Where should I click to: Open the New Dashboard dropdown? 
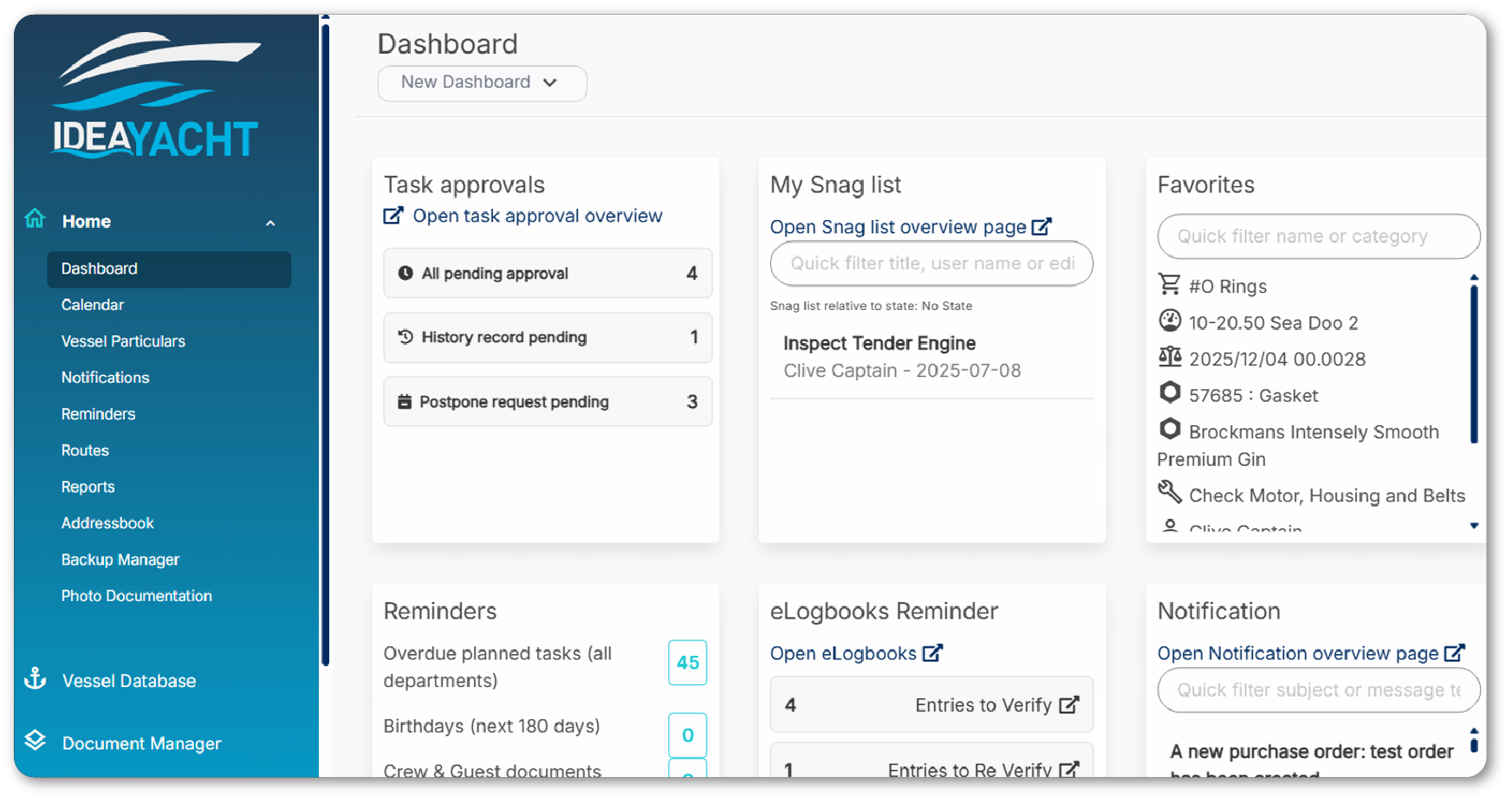pos(482,82)
